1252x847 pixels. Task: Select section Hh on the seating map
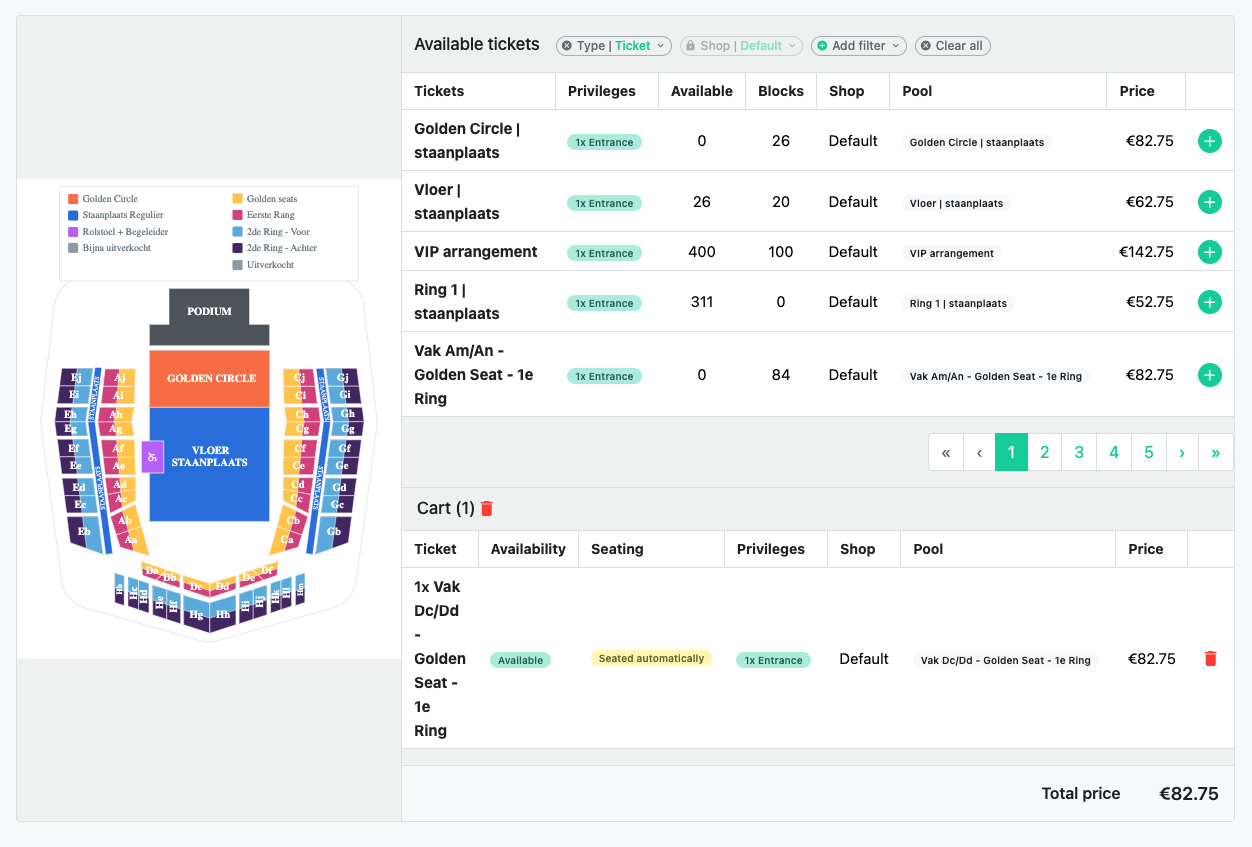tap(223, 614)
